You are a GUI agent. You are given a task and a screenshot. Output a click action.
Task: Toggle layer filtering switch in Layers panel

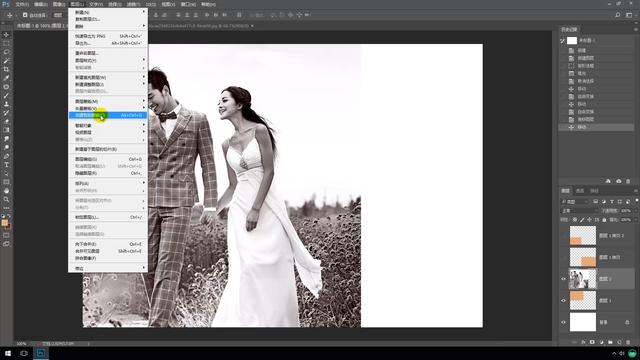point(636,201)
